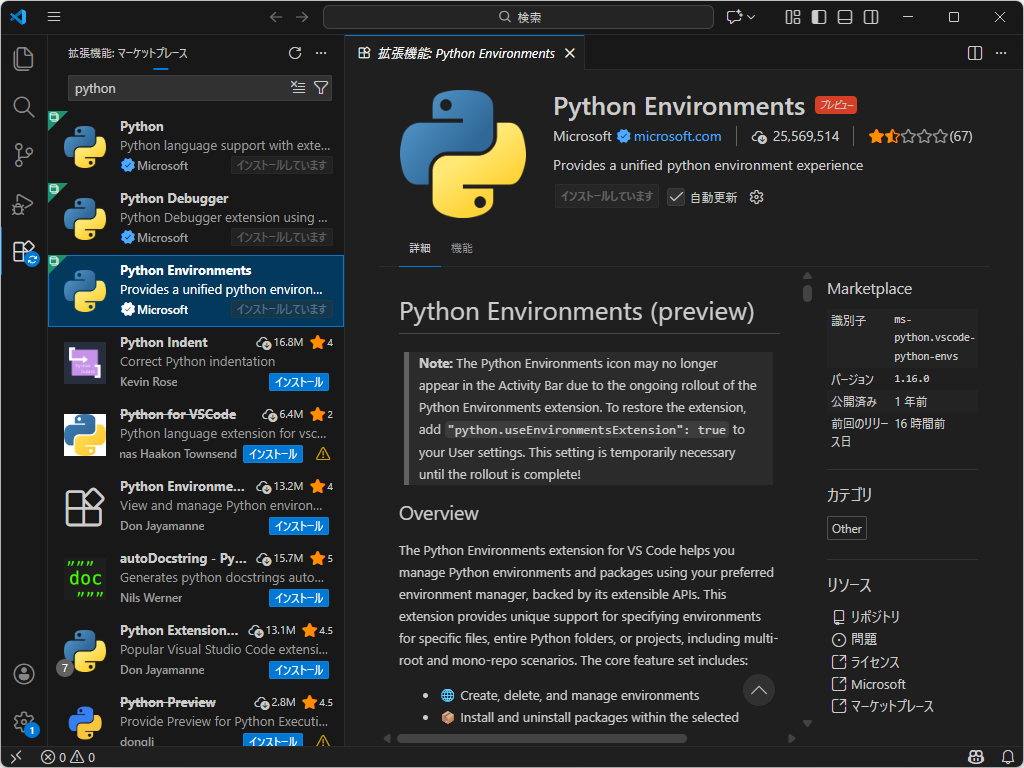Open the Search view in the Activity Bar
The height and width of the screenshot is (768, 1024).
(23, 107)
